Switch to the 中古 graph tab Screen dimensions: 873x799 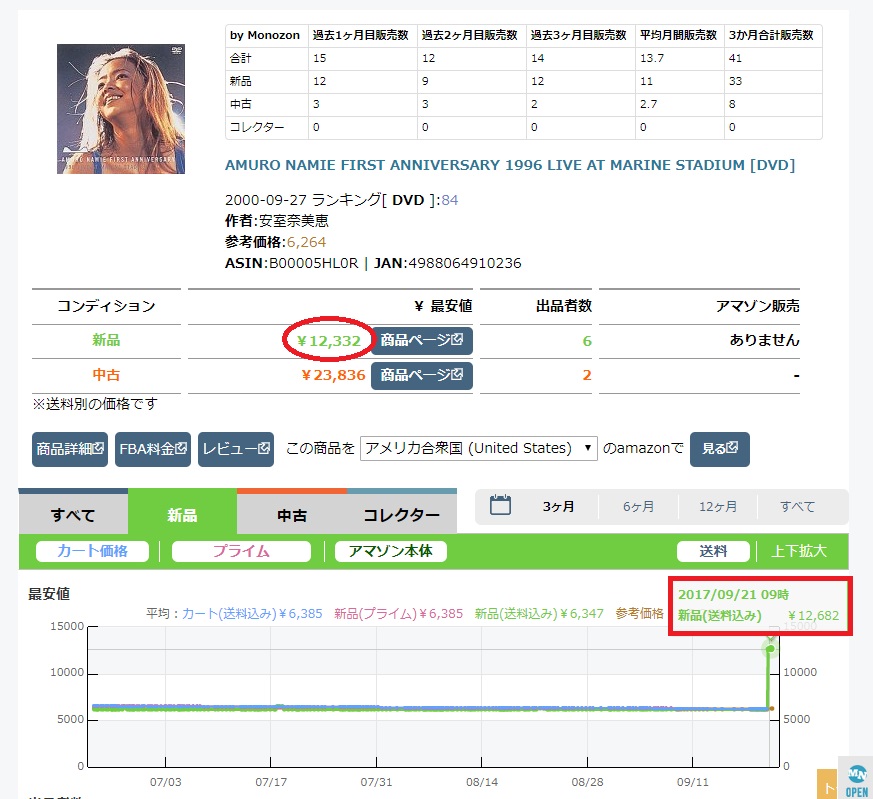tap(292, 514)
